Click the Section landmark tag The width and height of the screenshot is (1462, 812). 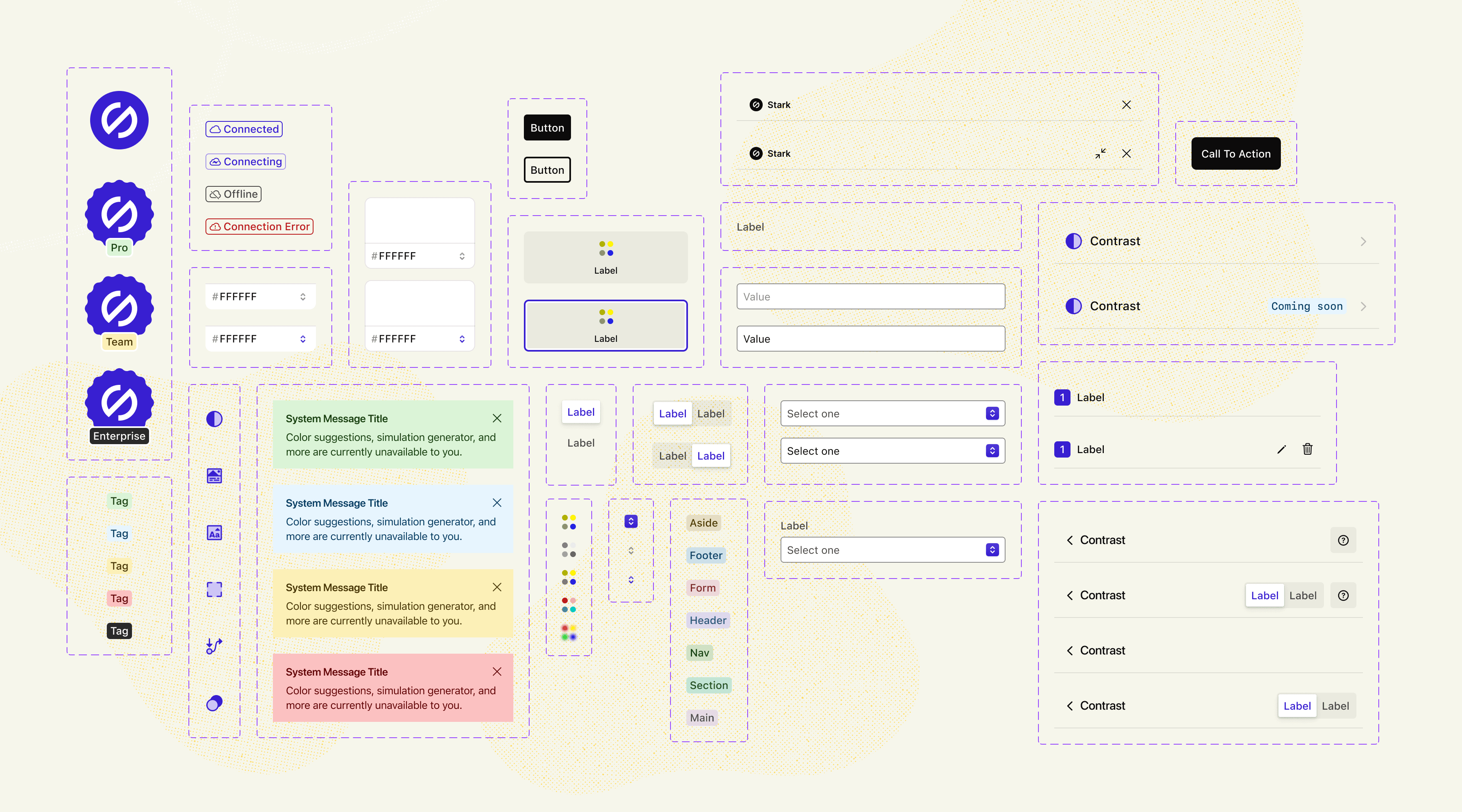tap(708, 685)
